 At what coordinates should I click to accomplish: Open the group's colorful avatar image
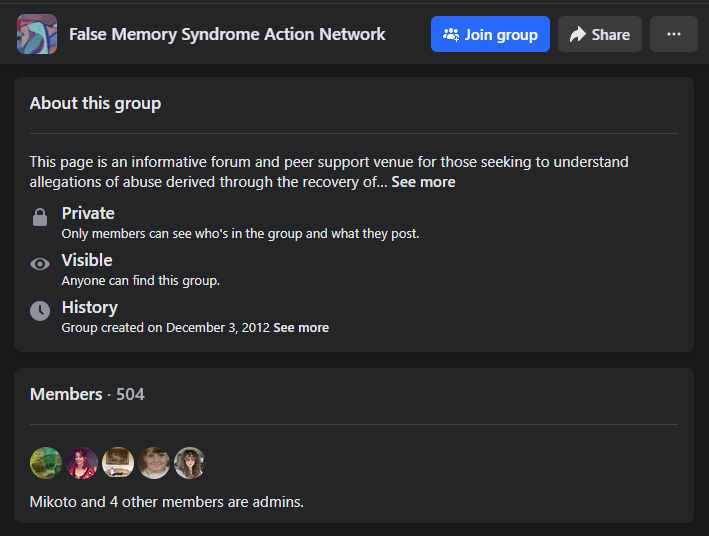[x=37, y=34]
